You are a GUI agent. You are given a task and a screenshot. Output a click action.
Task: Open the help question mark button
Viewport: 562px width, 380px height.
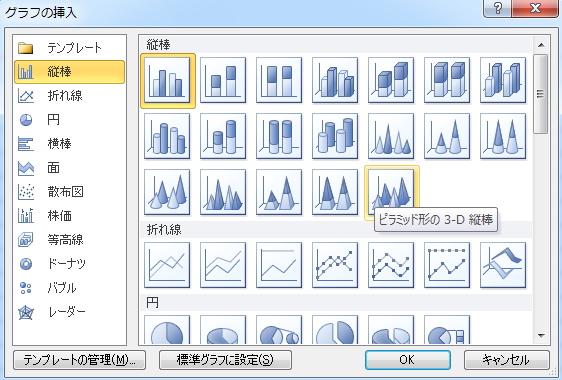pyautogui.click(x=497, y=8)
